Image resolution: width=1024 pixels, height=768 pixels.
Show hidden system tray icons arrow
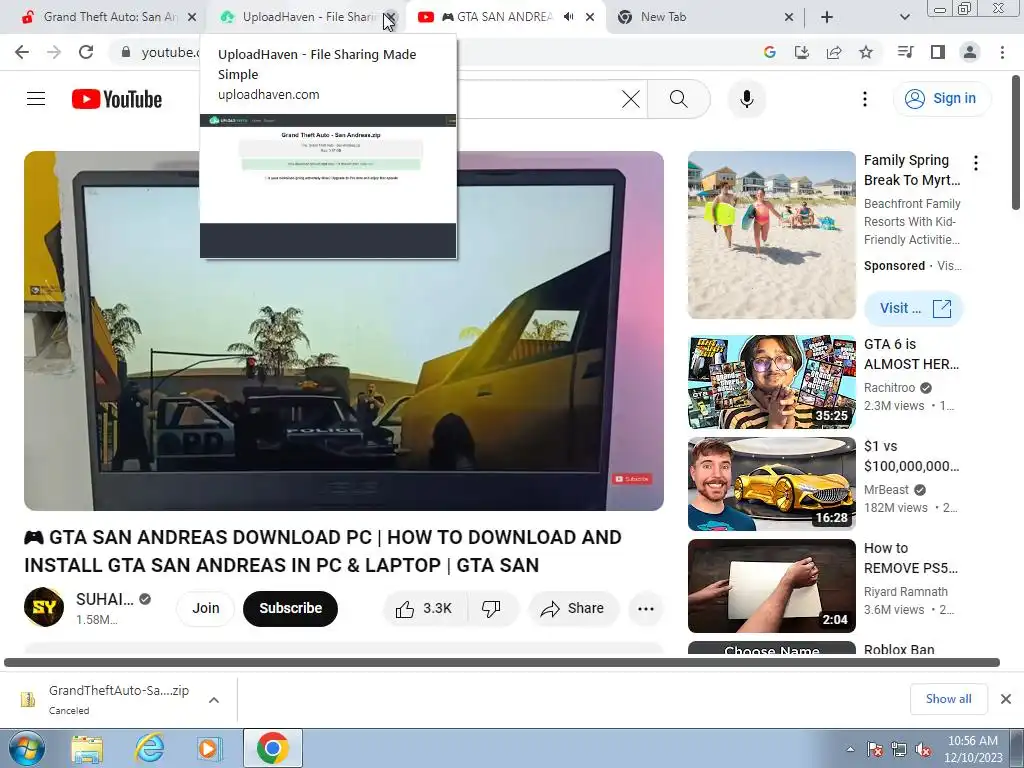point(850,749)
